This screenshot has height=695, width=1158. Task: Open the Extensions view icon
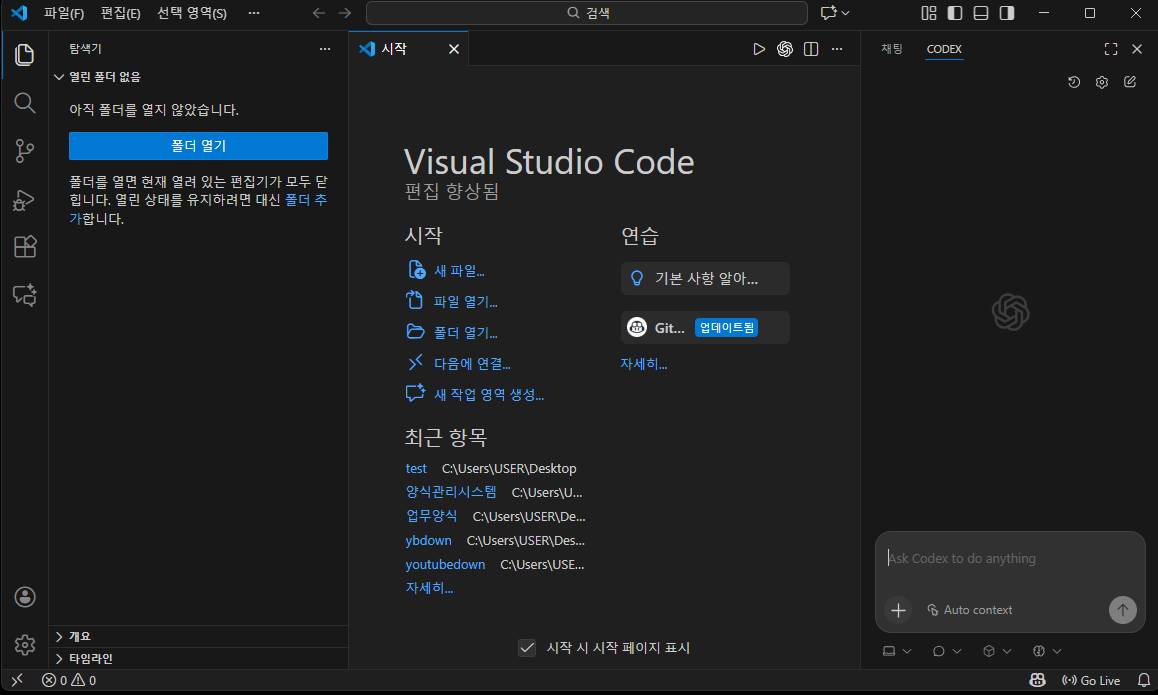[x=24, y=247]
